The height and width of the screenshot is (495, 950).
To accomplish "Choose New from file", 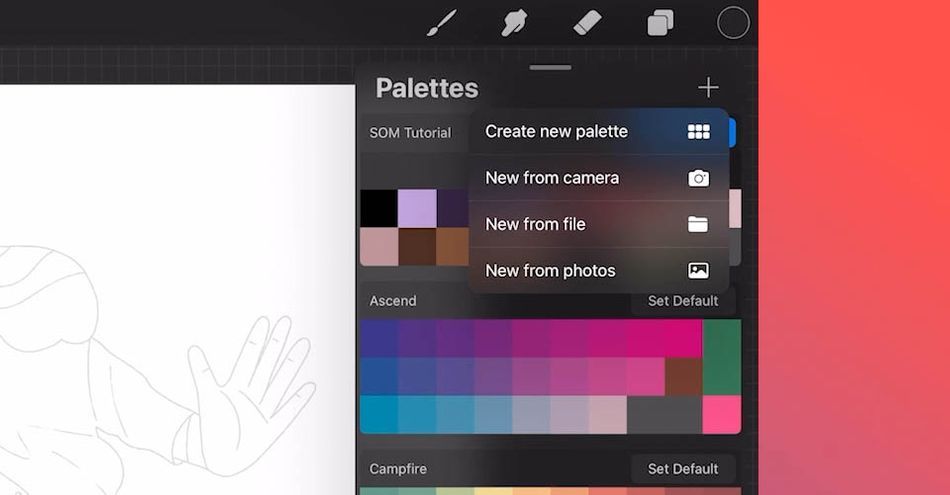I will pos(599,224).
